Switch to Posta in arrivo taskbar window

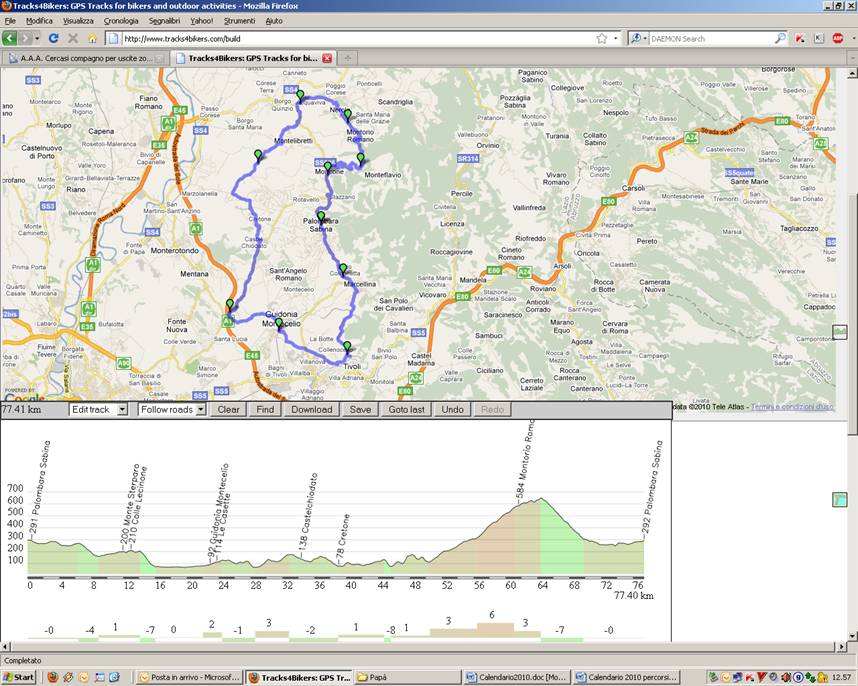(189, 677)
